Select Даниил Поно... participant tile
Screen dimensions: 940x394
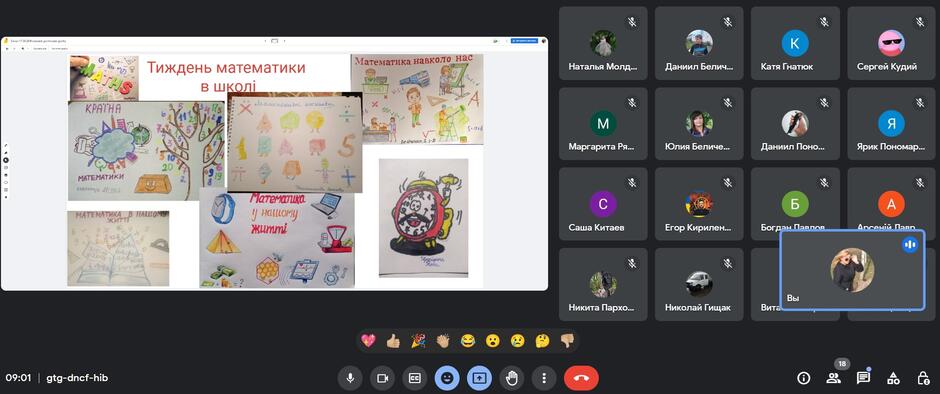pyautogui.click(x=795, y=124)
